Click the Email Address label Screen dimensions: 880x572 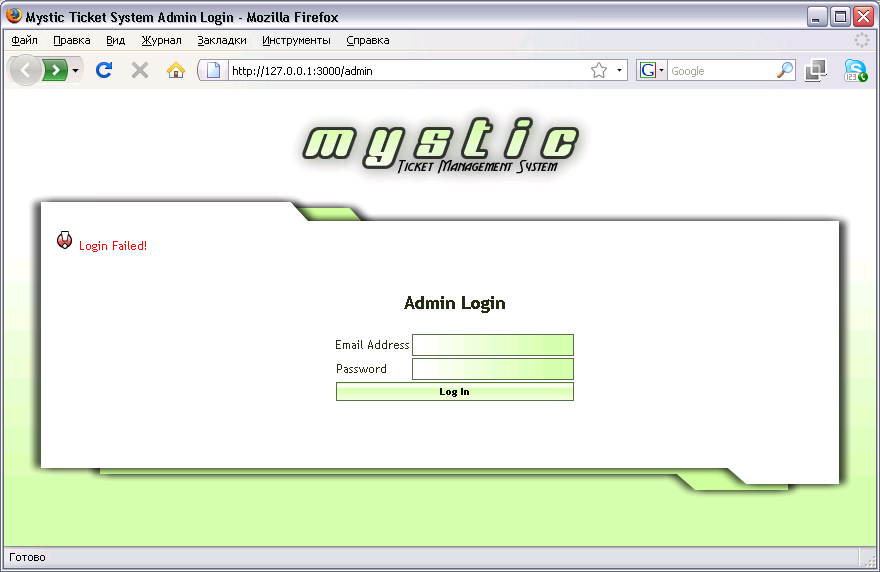pyautogui.click(x=372, y=345)
